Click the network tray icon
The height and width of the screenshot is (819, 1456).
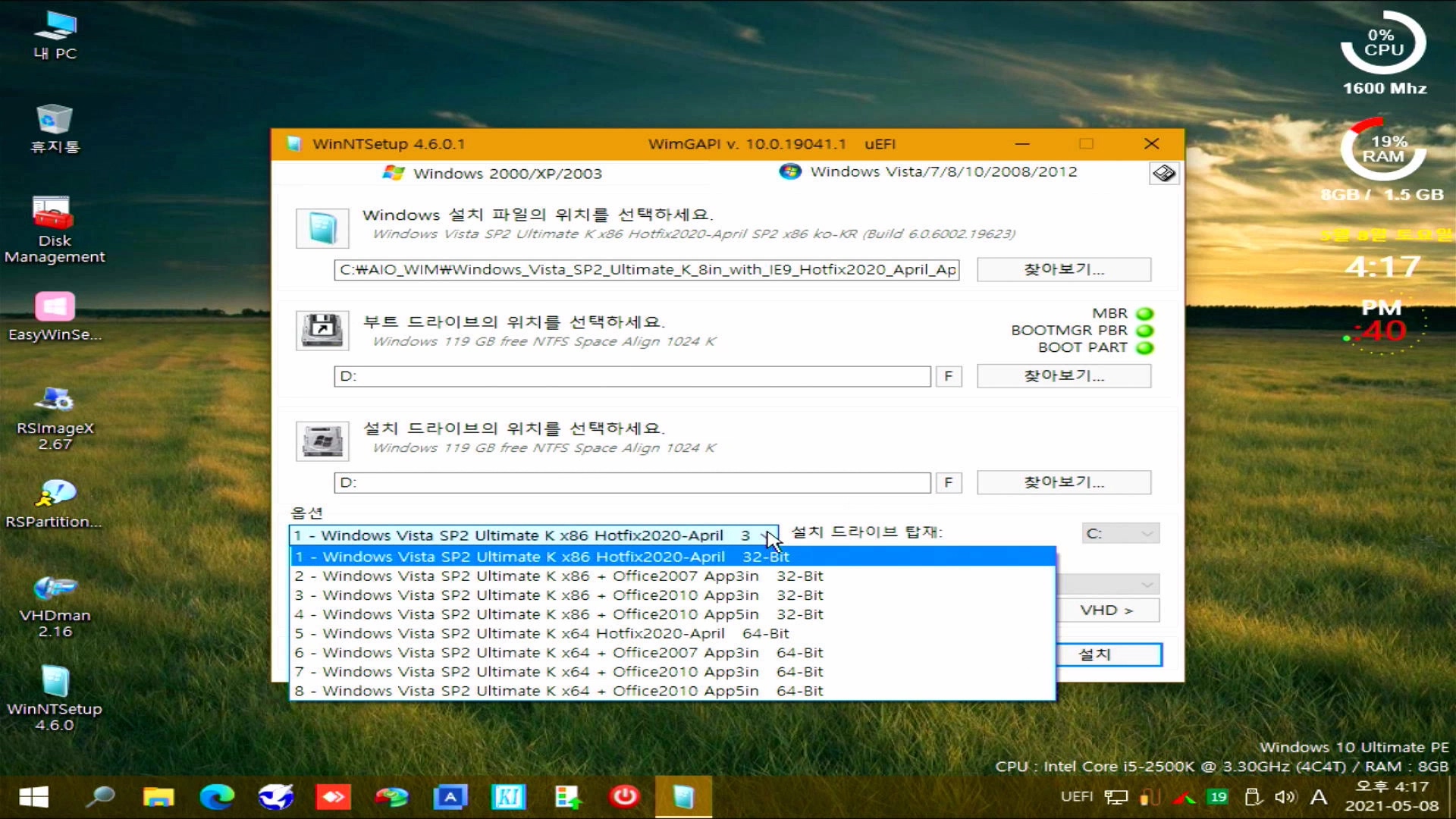pyautogui.click(x=1116, y=797)
